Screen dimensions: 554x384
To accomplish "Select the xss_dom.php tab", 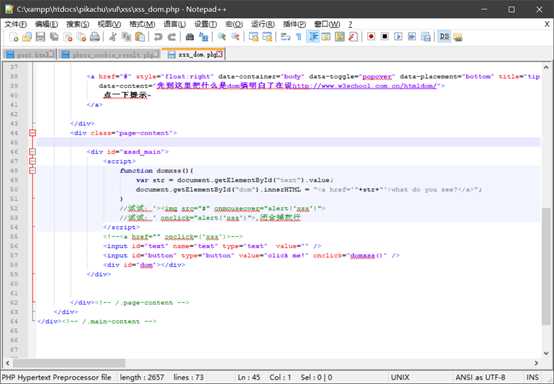I will pyautogui.click(x=194, y=54).
